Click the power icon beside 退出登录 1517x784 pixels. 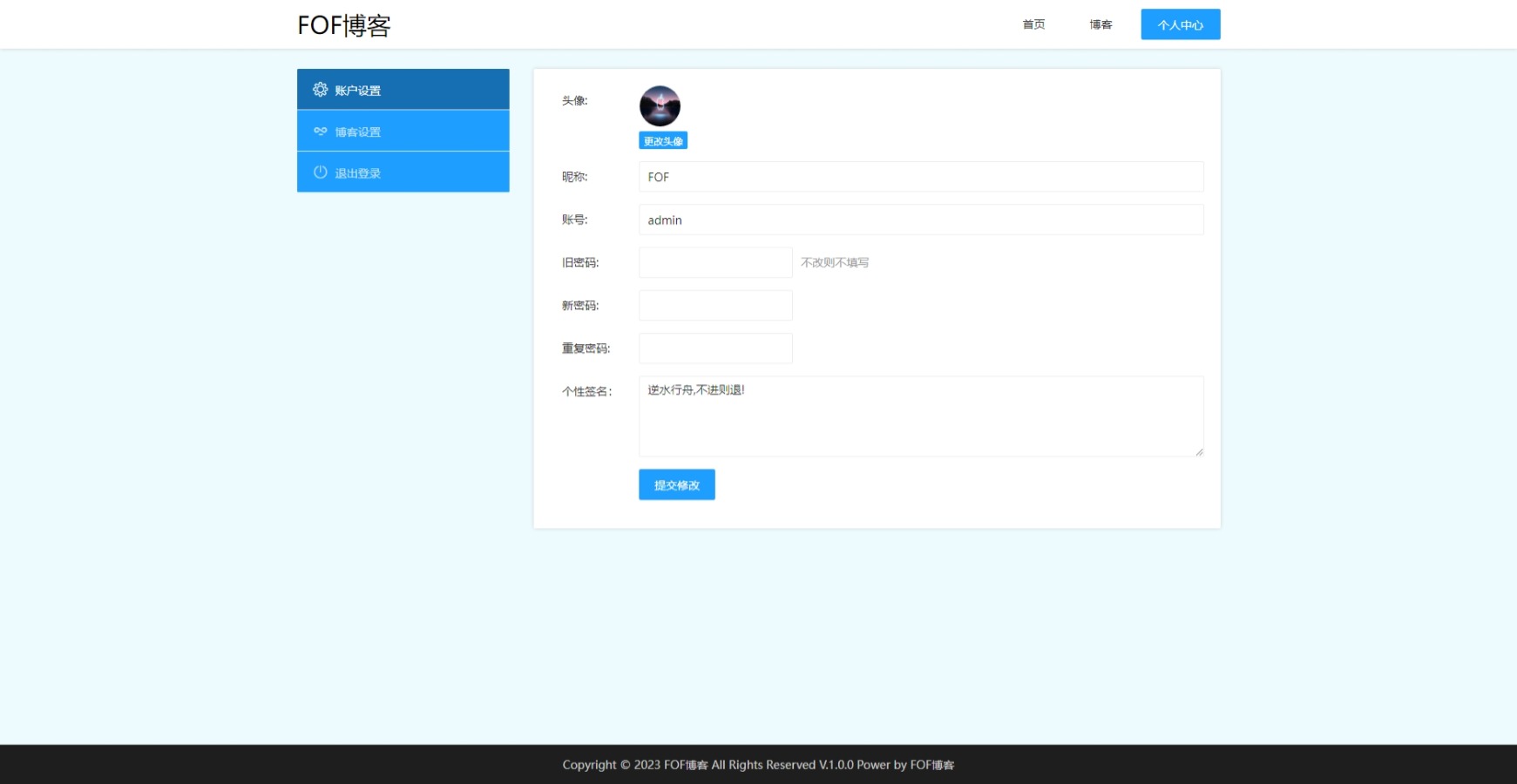pyautogui.click(x=320, y=172)
